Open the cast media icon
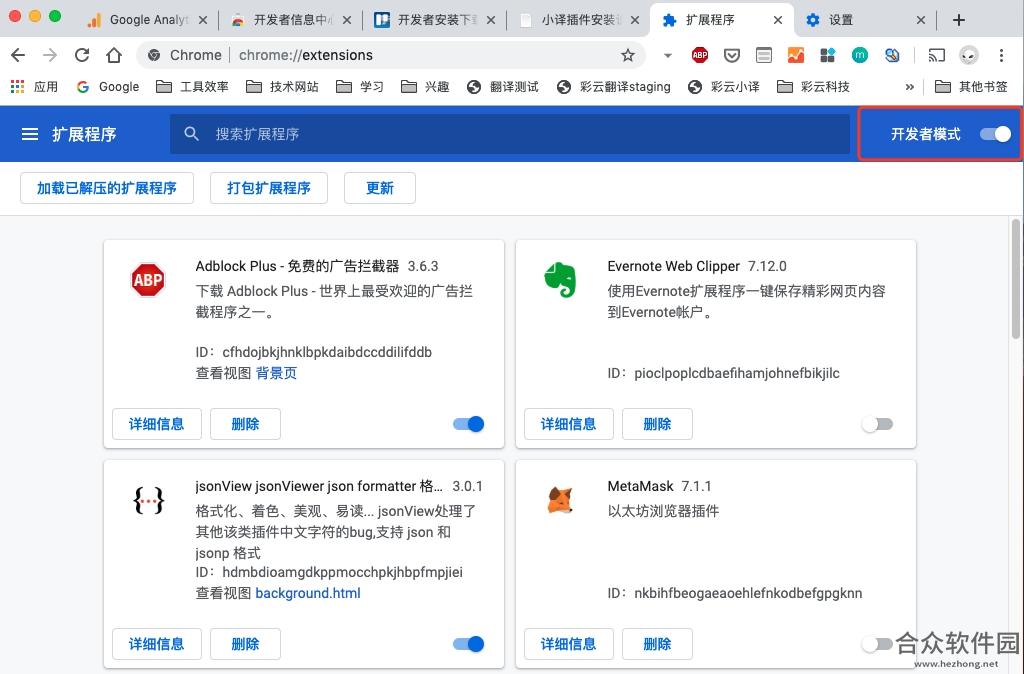This screenshot has width=1024, height=674. (936, 56)
